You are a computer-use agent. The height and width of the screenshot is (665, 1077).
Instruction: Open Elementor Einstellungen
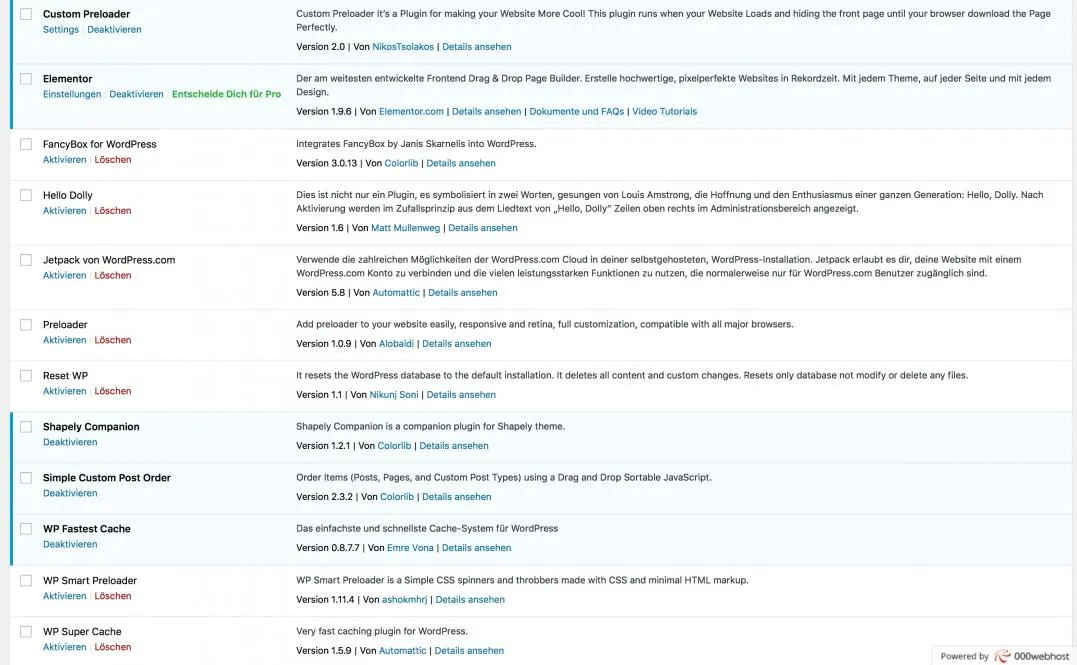click(x=71, y=94)
